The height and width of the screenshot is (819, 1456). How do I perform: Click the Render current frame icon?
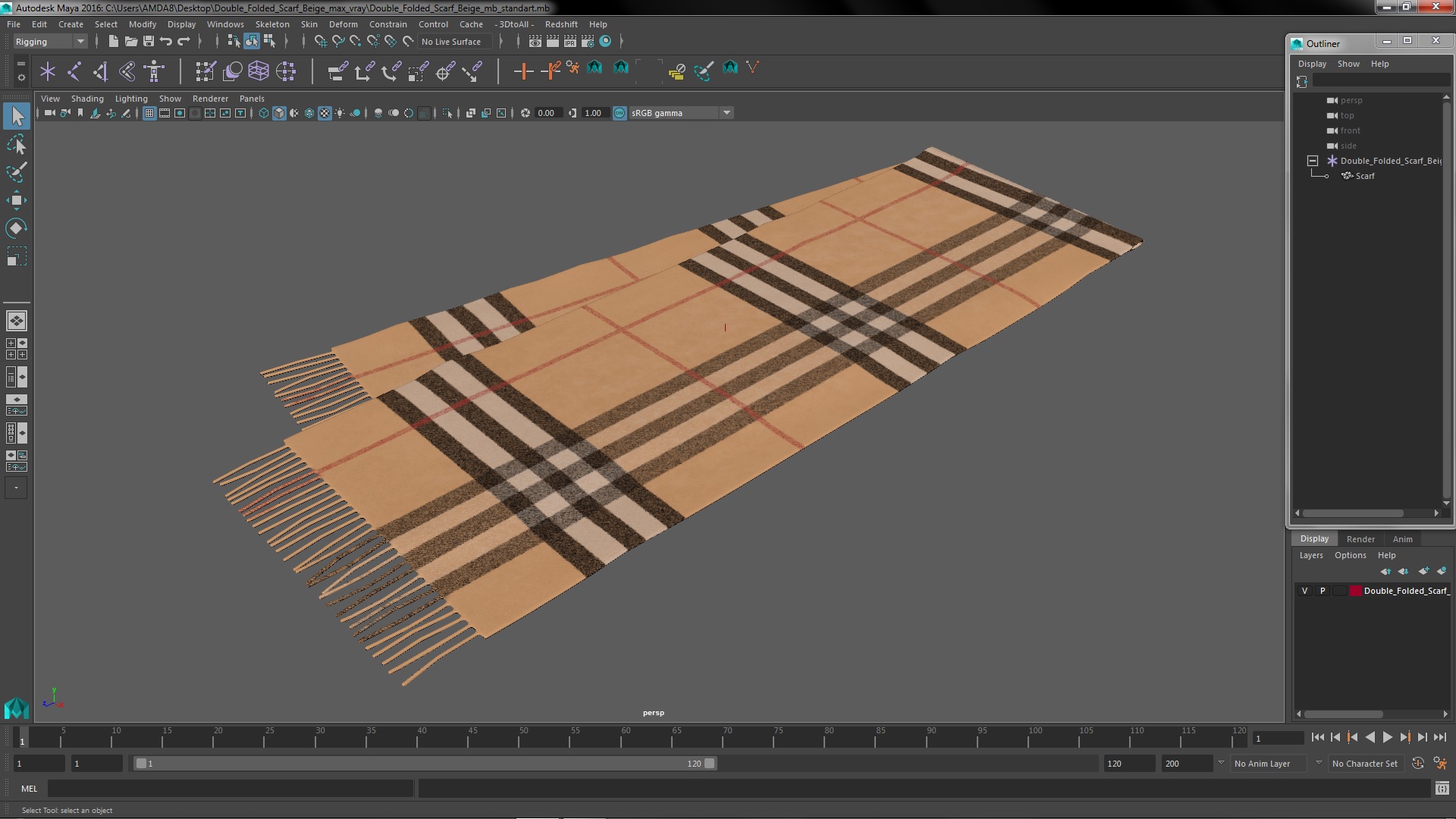552,41
